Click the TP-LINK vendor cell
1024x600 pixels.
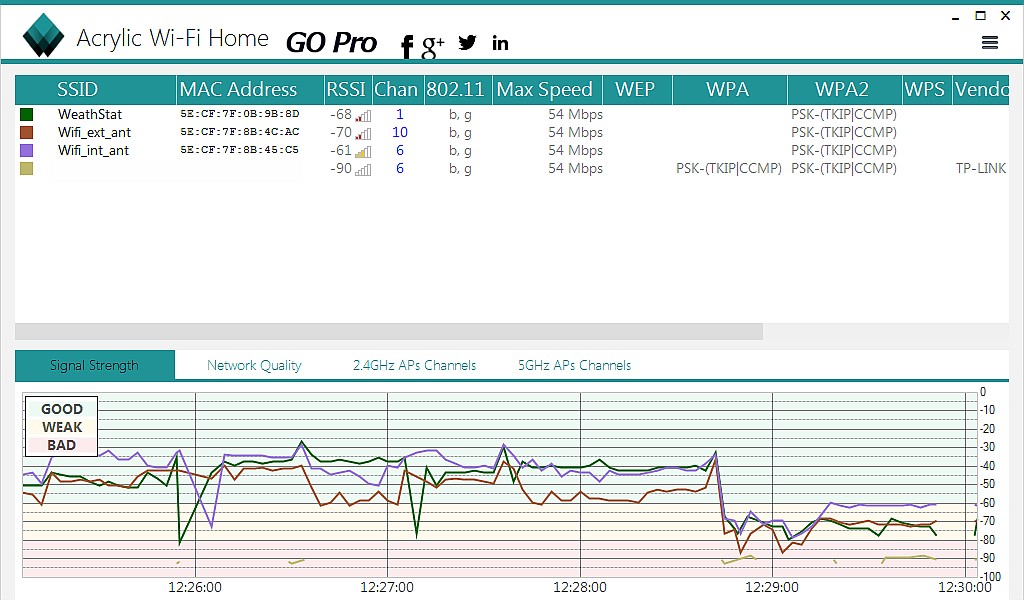click(981, 168)
